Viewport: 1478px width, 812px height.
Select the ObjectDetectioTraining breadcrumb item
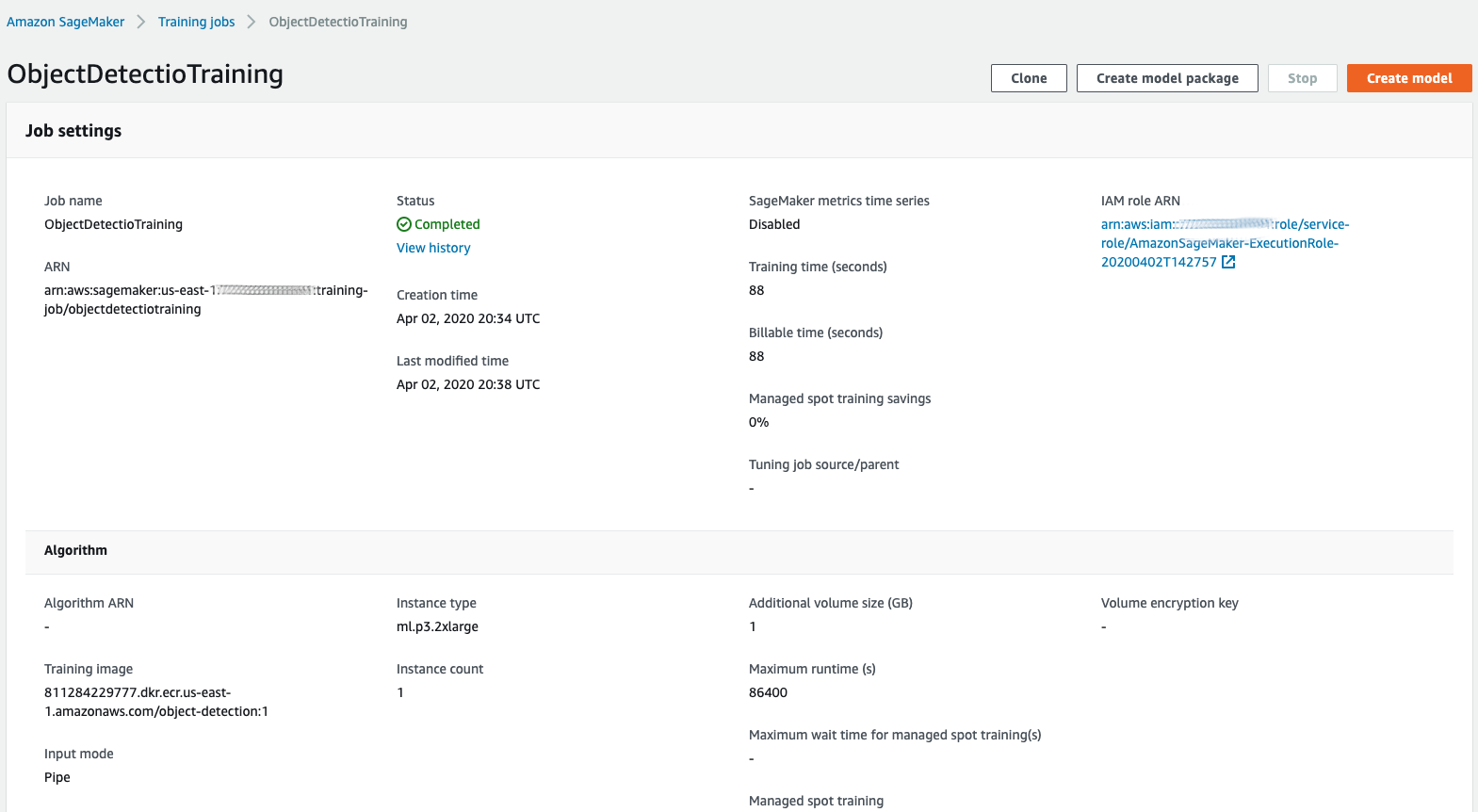coord(337,22)
